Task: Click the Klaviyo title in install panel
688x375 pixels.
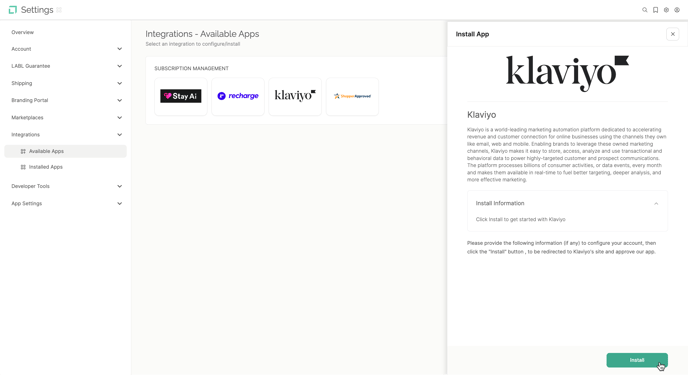Action: (481, 115)
